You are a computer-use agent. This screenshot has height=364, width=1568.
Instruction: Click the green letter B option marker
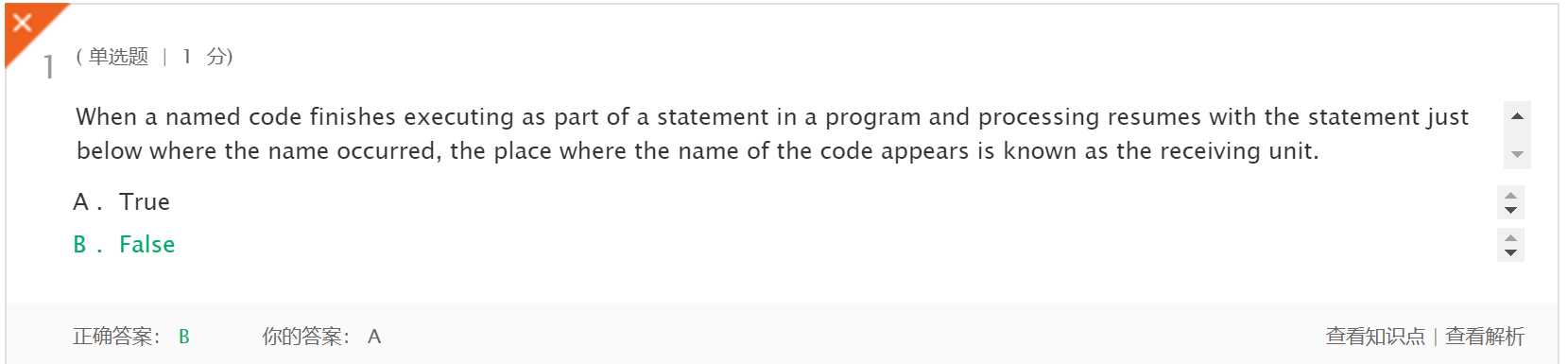(80, 245)
